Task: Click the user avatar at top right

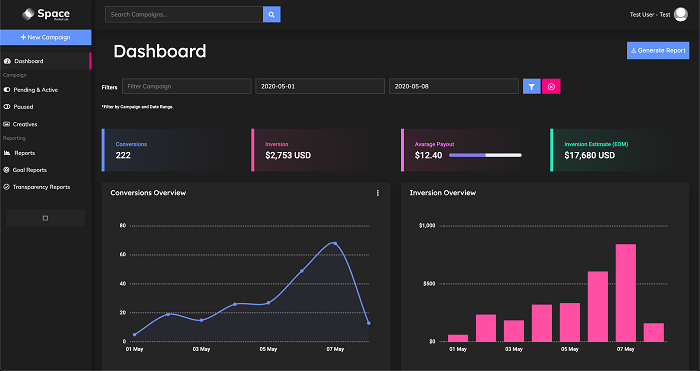Action: click(x=680, y=14)
